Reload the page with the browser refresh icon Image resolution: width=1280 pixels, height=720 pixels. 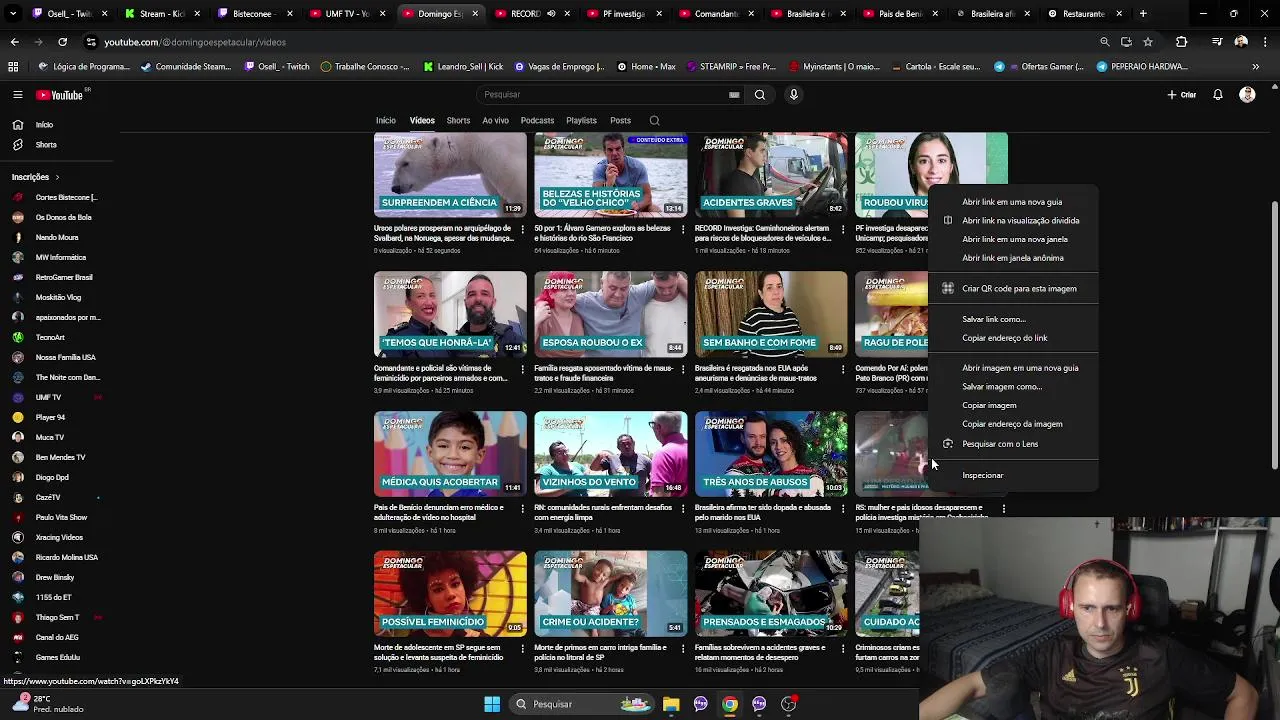click(x=62, y=42)
